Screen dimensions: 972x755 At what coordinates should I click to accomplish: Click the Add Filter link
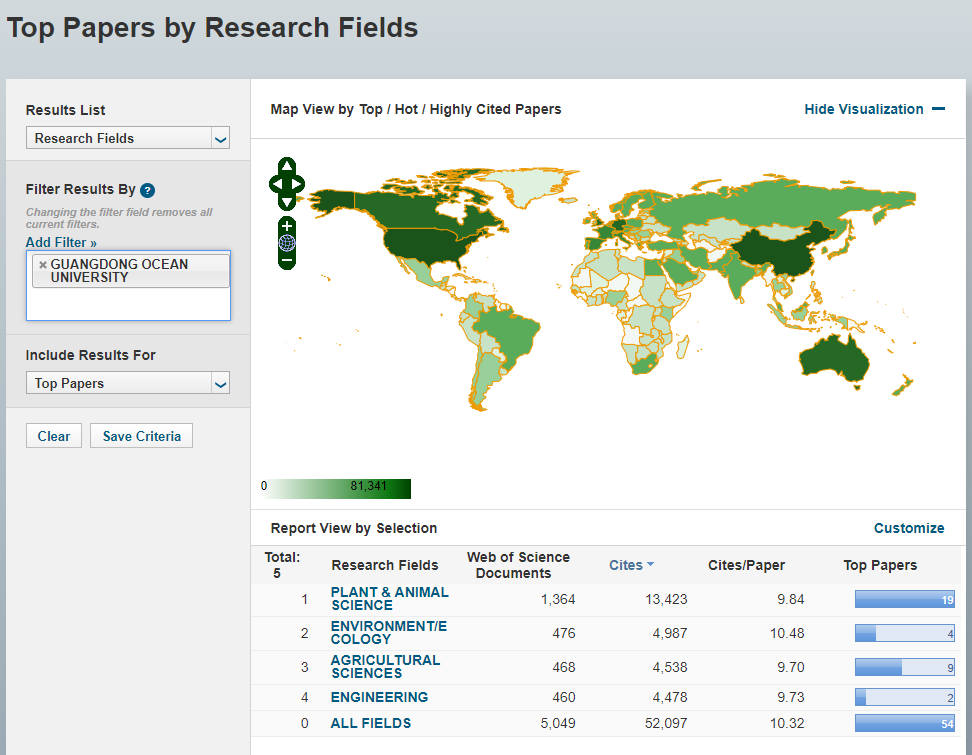click(61, 242)
